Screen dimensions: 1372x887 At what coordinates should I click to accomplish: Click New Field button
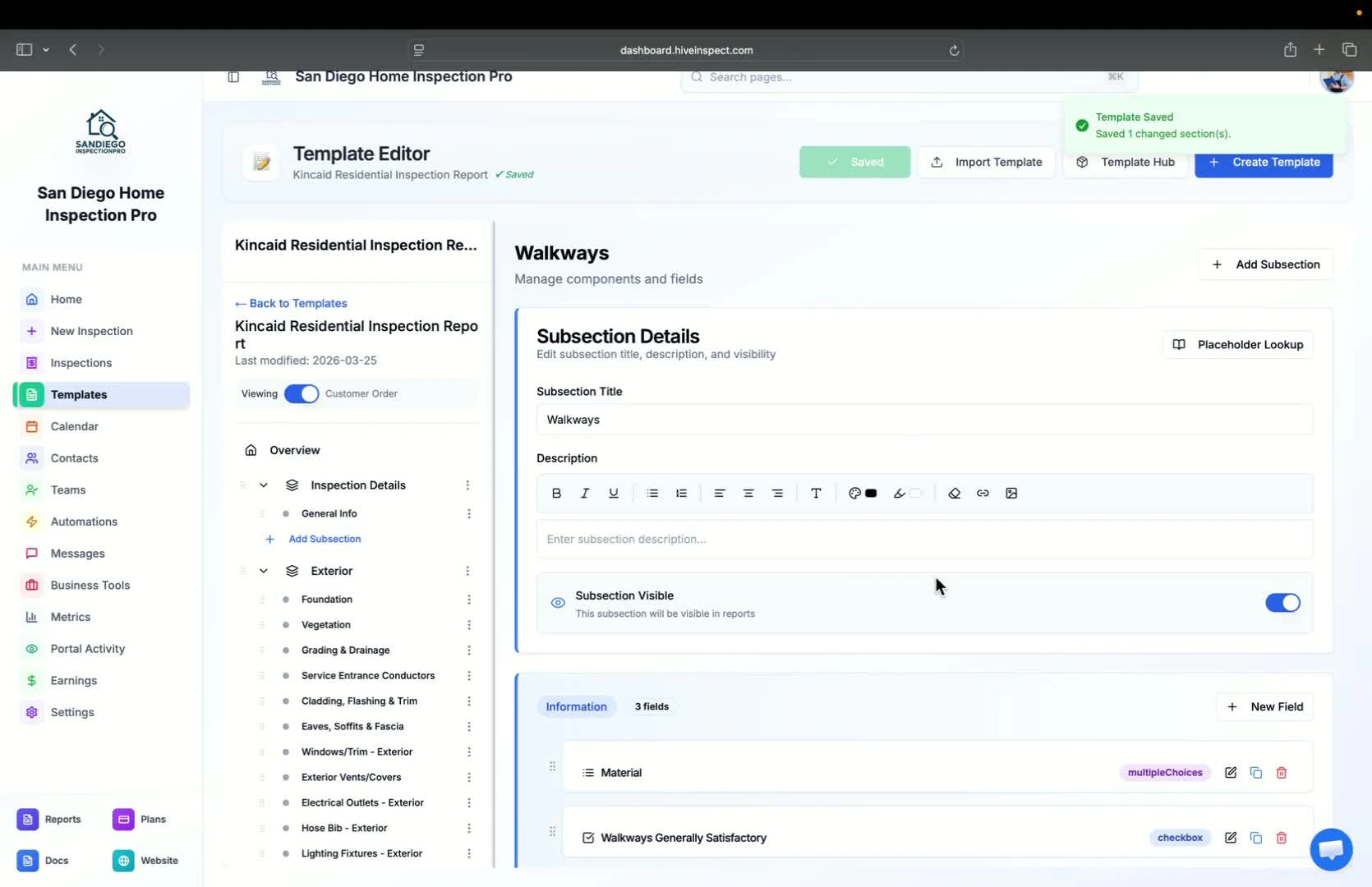click(1264, 707)
